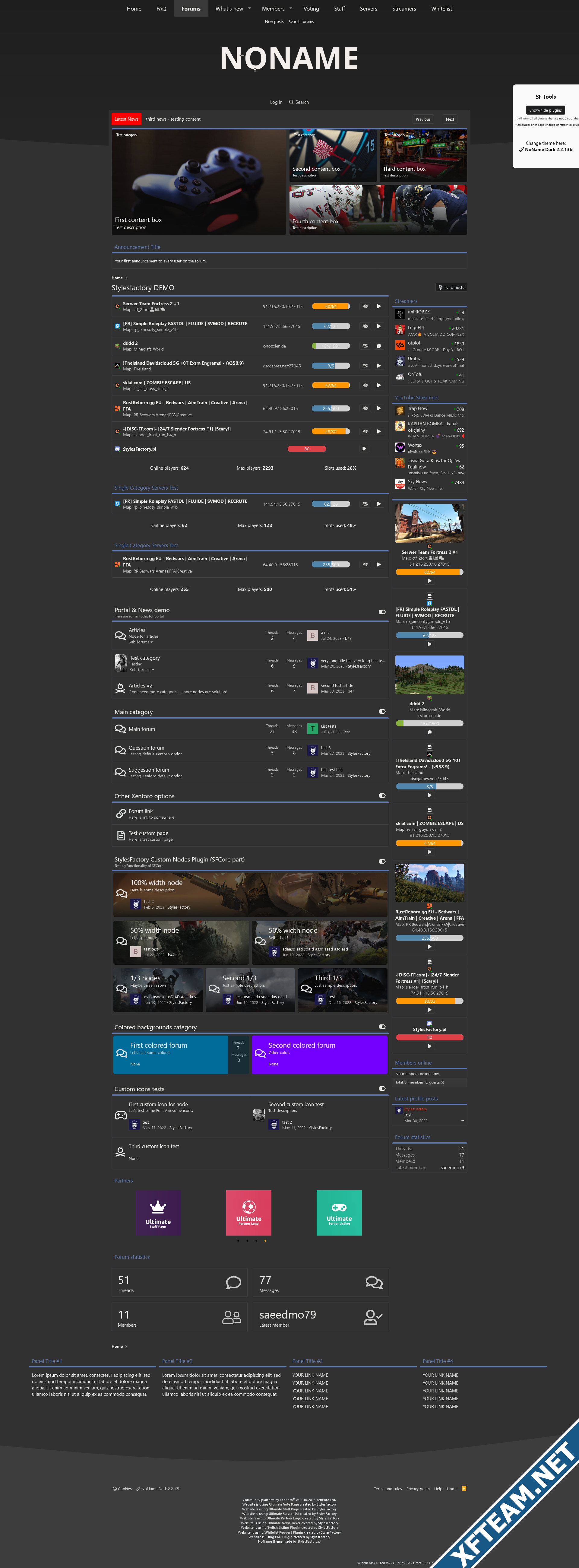
Task: Click Previous button in Latest News ticker
Action: point(423,119)
